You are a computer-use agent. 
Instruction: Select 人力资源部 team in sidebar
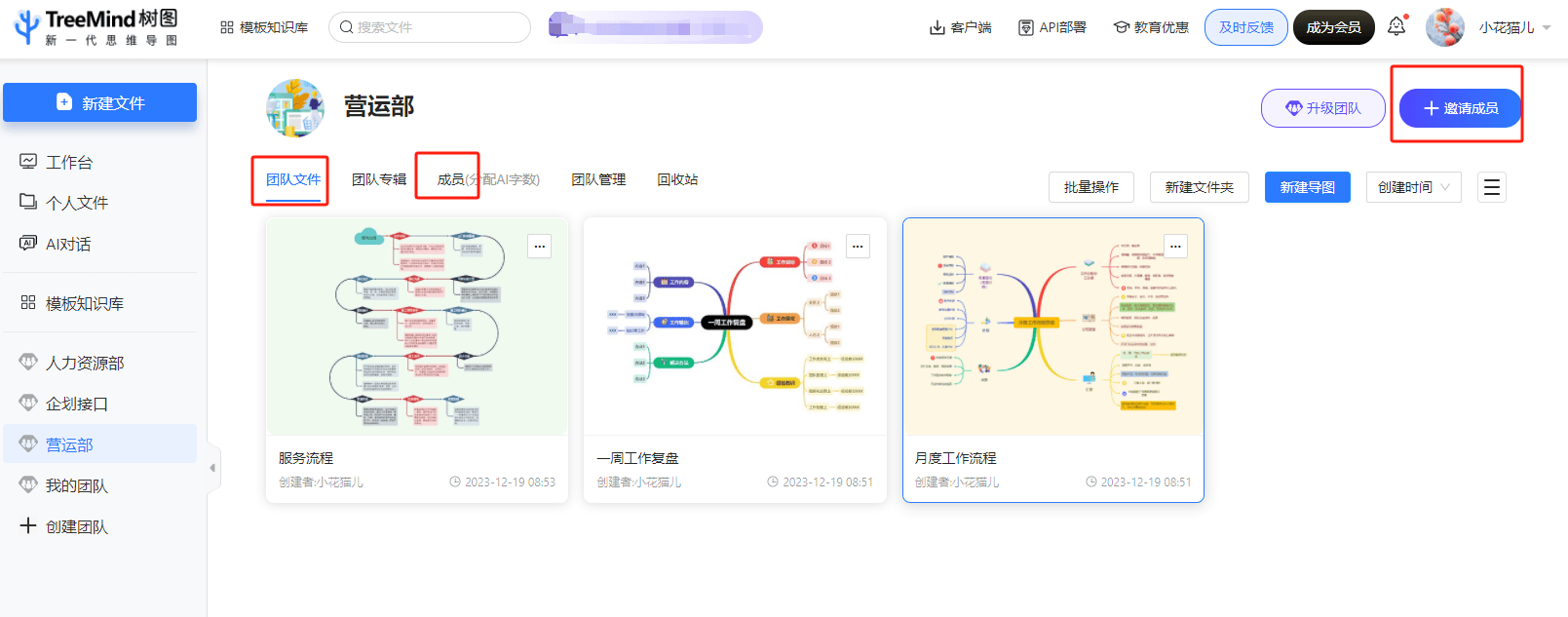(85, 363)
